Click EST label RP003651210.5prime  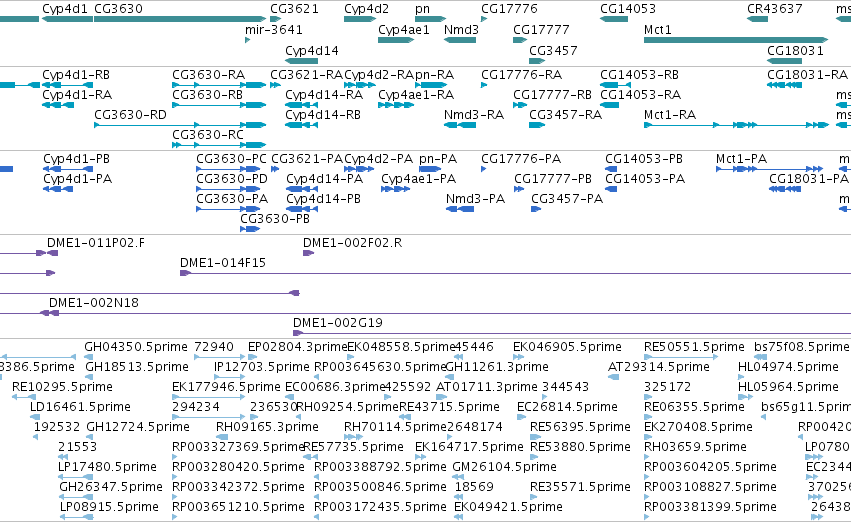pos(238,507)
